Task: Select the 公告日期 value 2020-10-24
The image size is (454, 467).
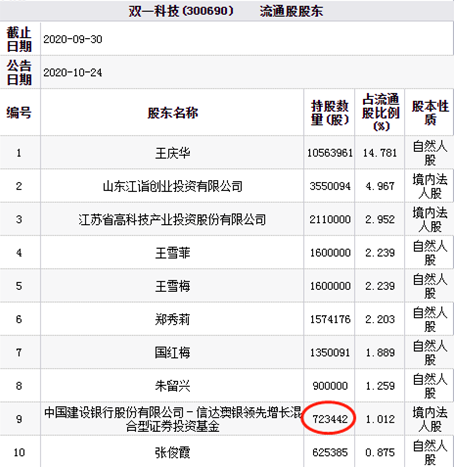Action: (x=73, y=72)
